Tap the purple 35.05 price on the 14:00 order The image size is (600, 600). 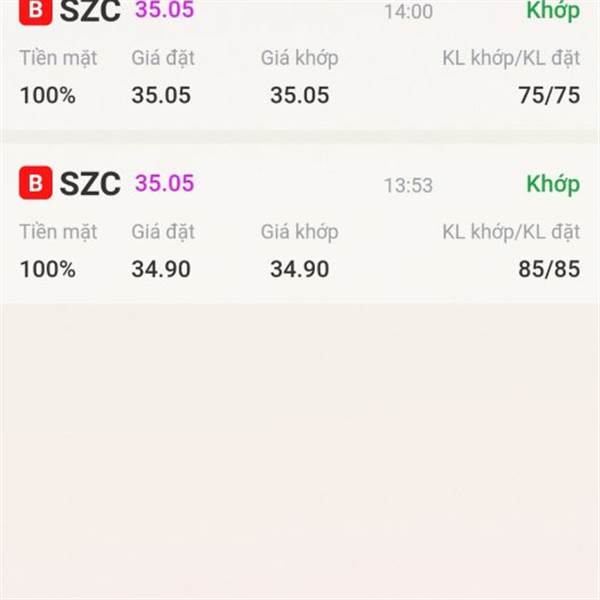[164, 10]
